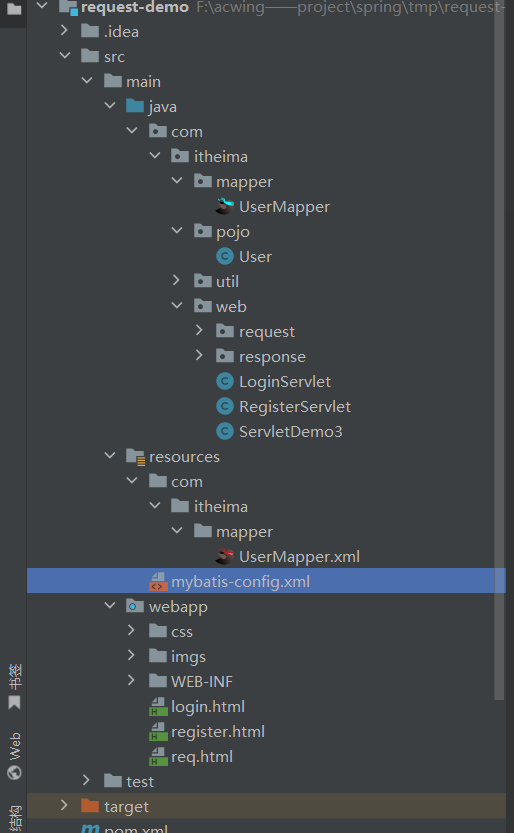Click the resources folder icon
Viewport: 514px width, 833px height.
(x=135, y=457)
